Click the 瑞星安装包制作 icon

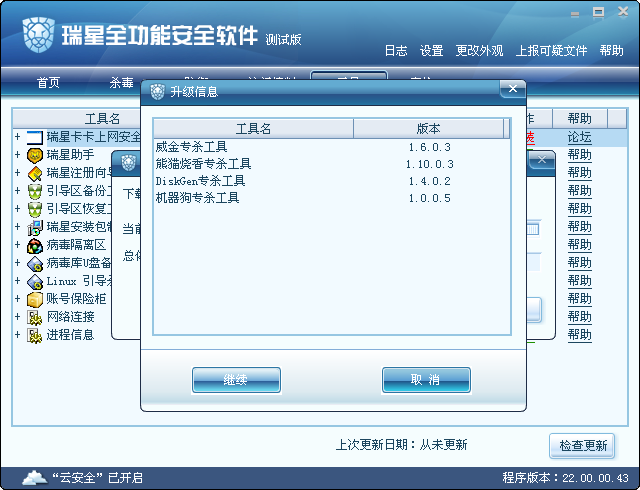(x=35, y=227)
